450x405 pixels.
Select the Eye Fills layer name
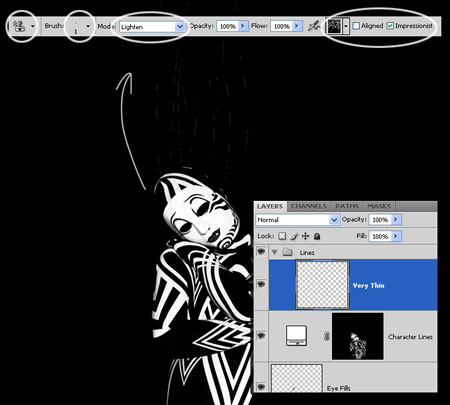pos(338,388)
